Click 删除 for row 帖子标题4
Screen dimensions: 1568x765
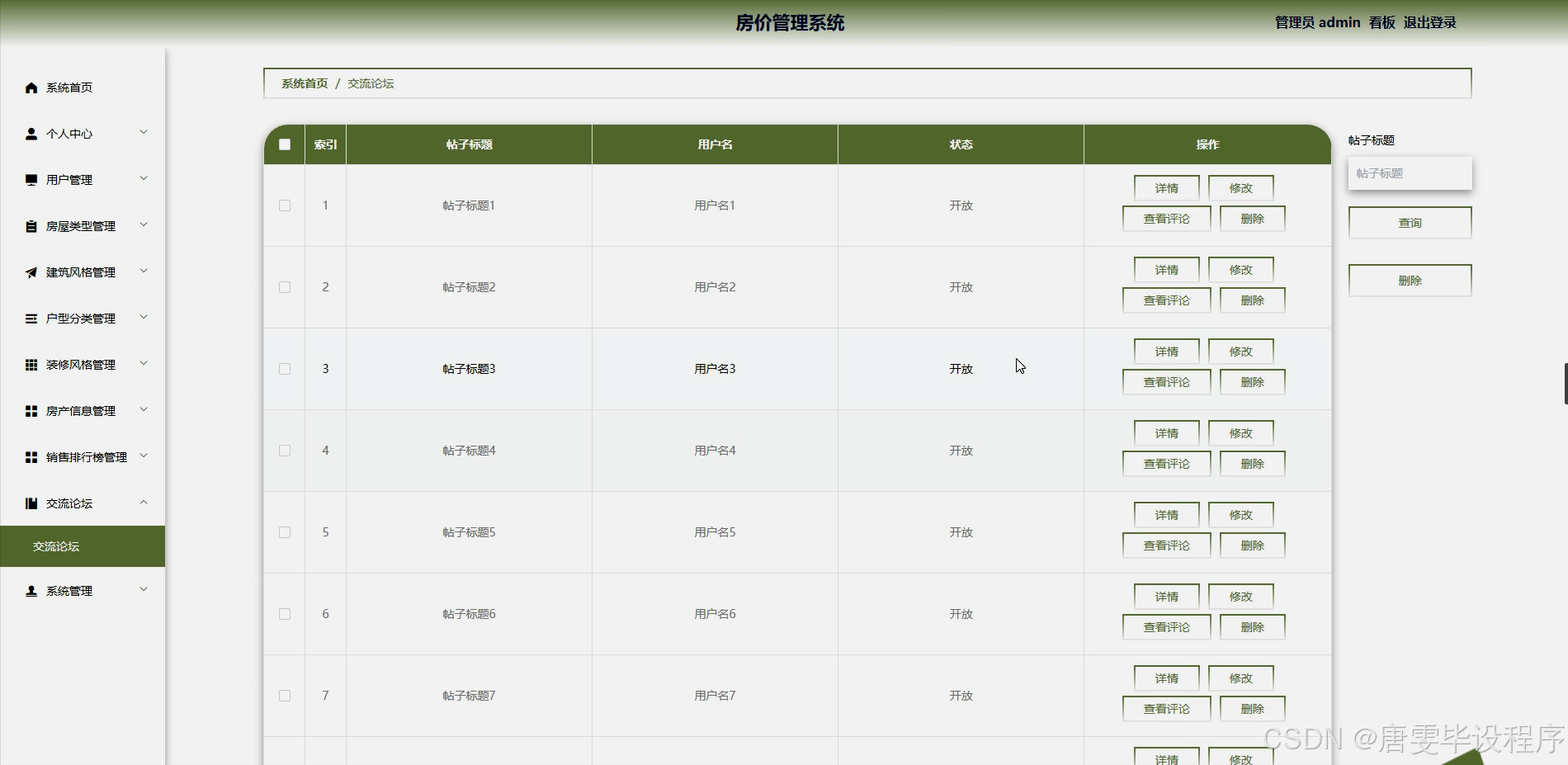point(1252,464)
